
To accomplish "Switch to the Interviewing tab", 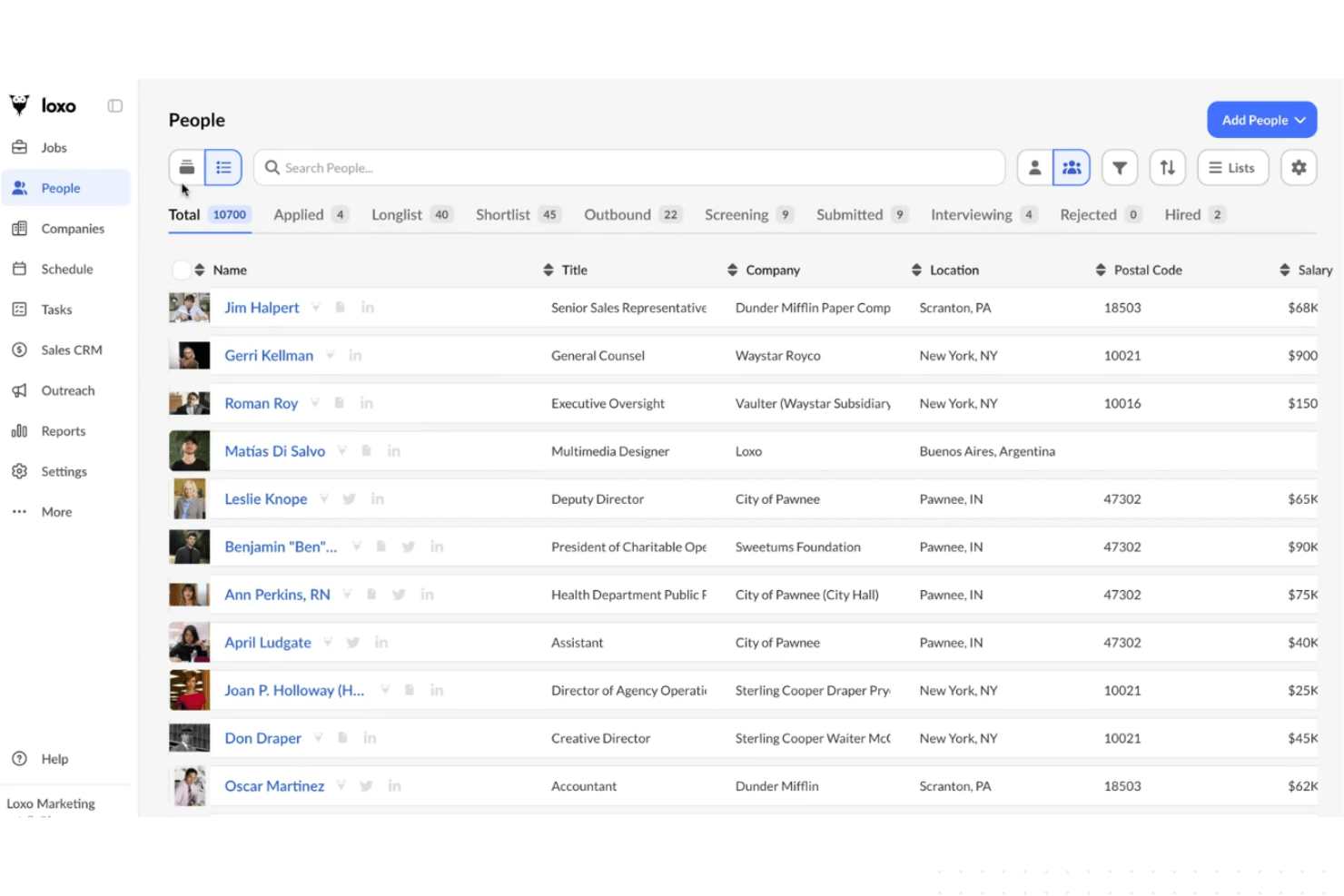I will tap(983, 215).
